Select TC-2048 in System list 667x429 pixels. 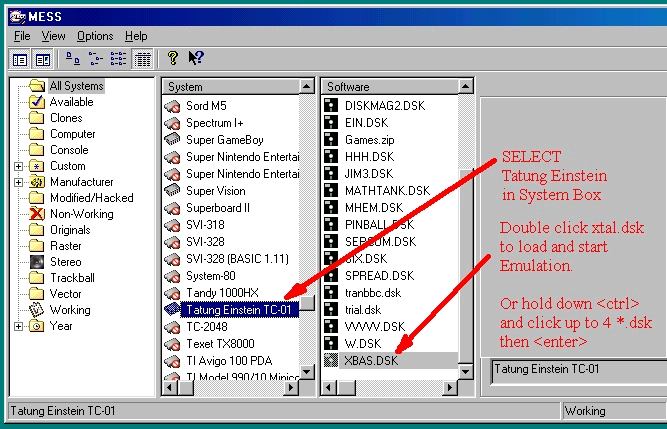coord(207,327)
